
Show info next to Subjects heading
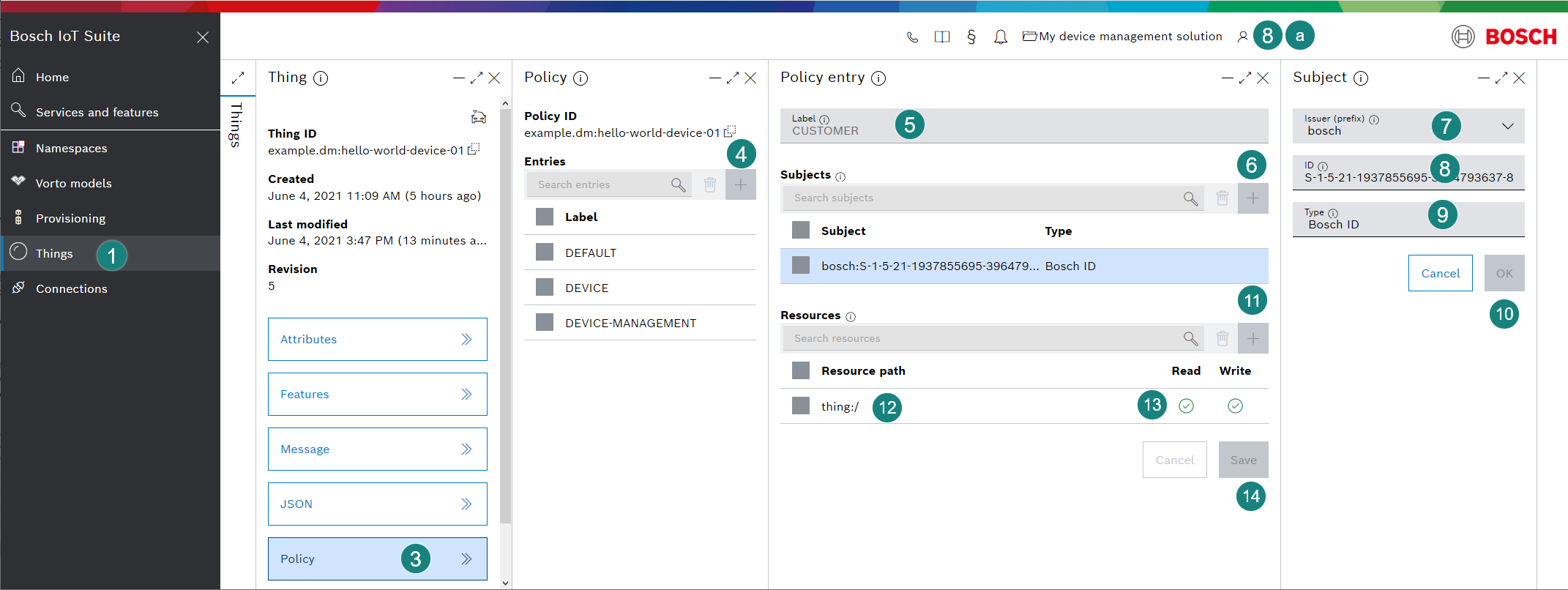[840, 176]
